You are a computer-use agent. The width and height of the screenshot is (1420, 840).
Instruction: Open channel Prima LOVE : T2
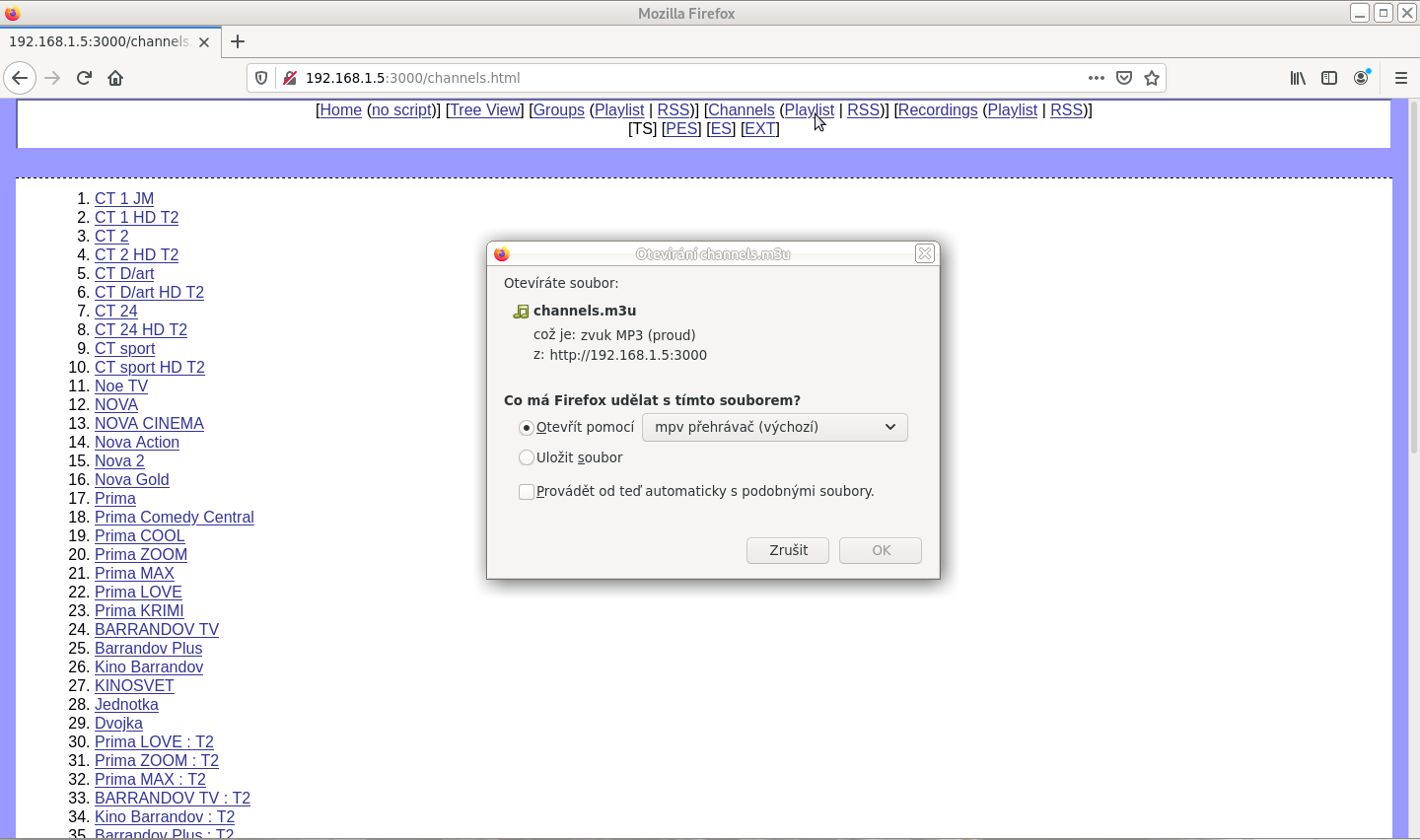[154, 741]
